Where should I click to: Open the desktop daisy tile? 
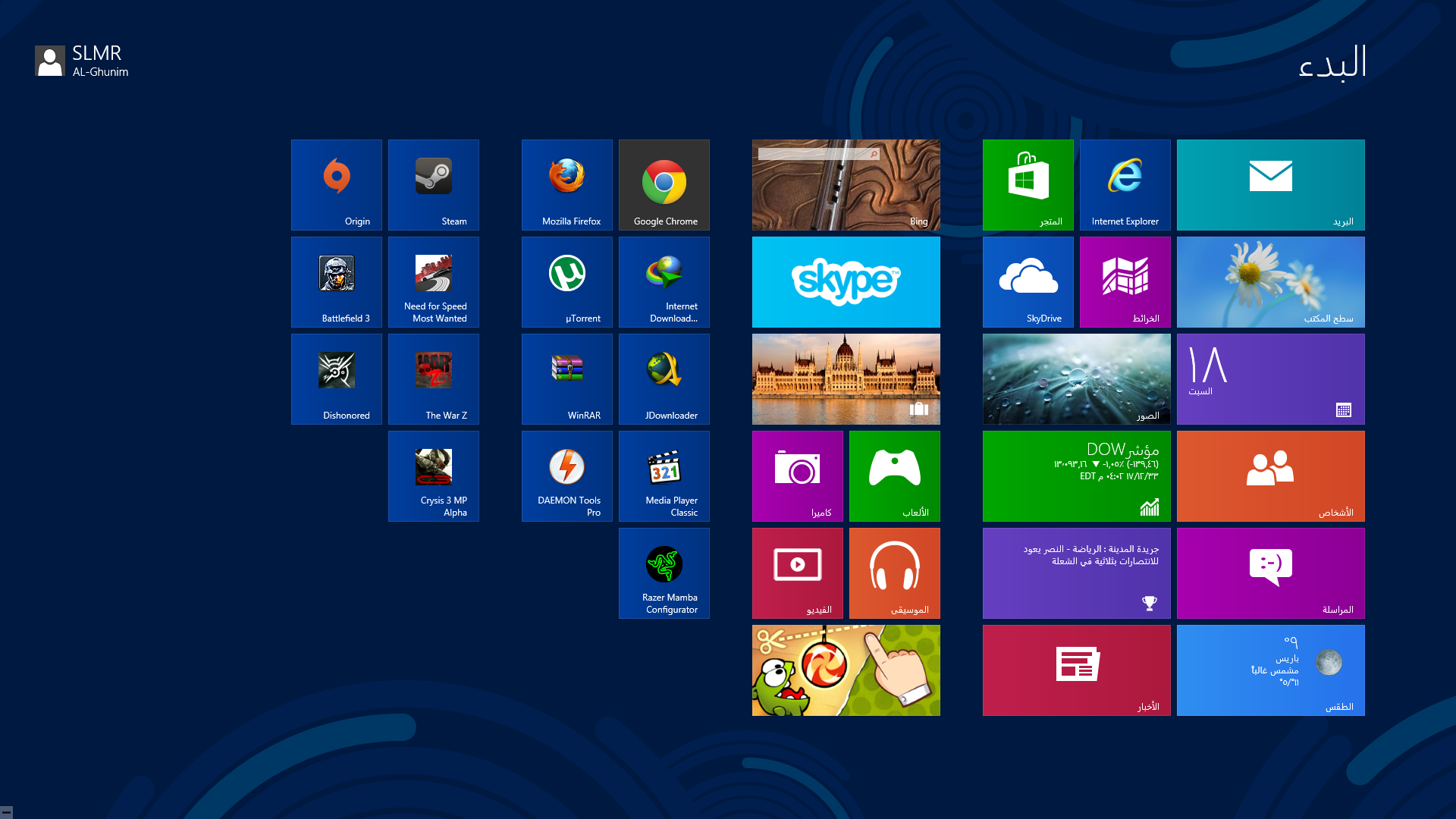(x=1271, y=281)
